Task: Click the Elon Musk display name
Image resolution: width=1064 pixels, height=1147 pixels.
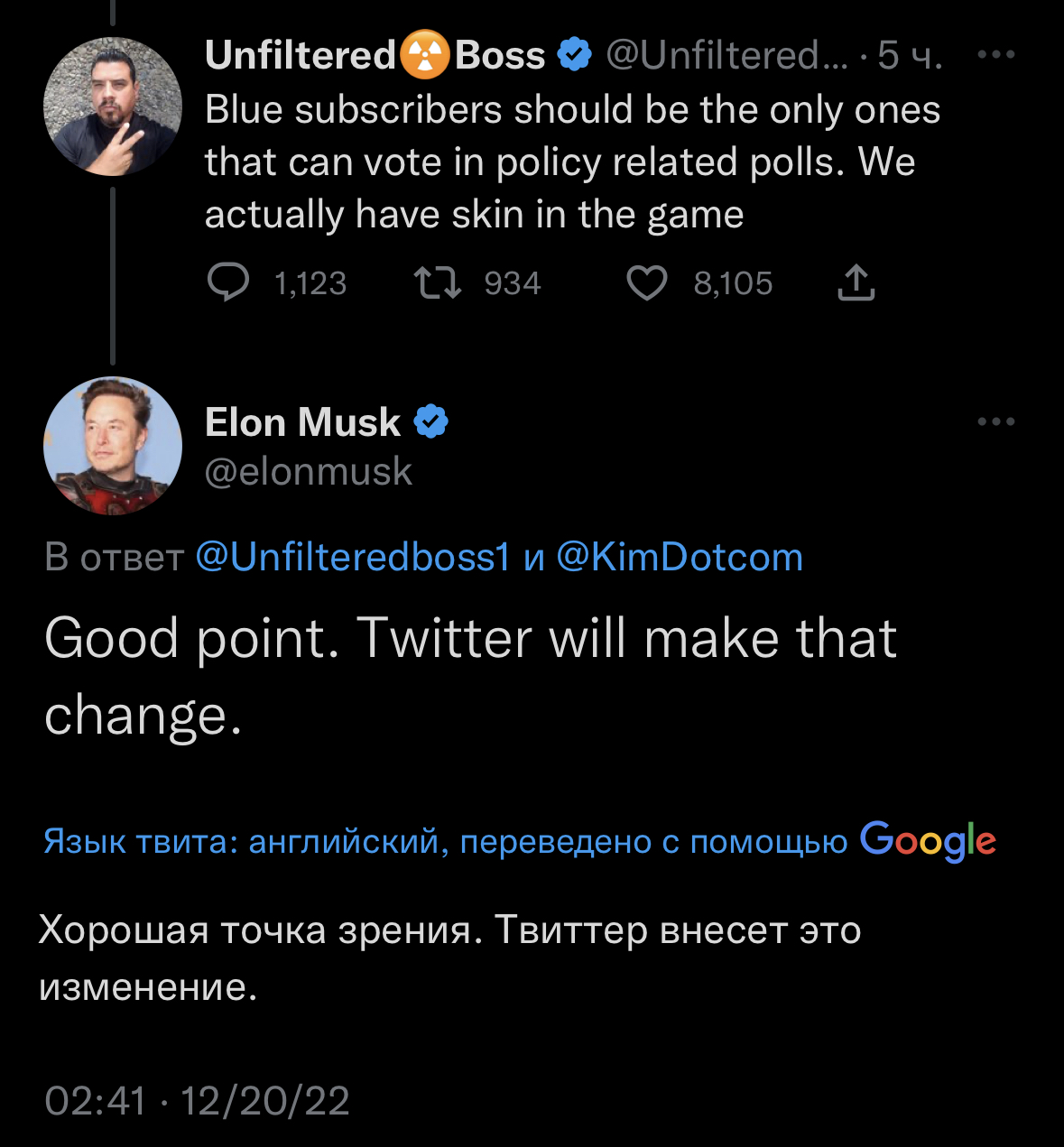Action: pyautogui.click(x=302, y=421)
